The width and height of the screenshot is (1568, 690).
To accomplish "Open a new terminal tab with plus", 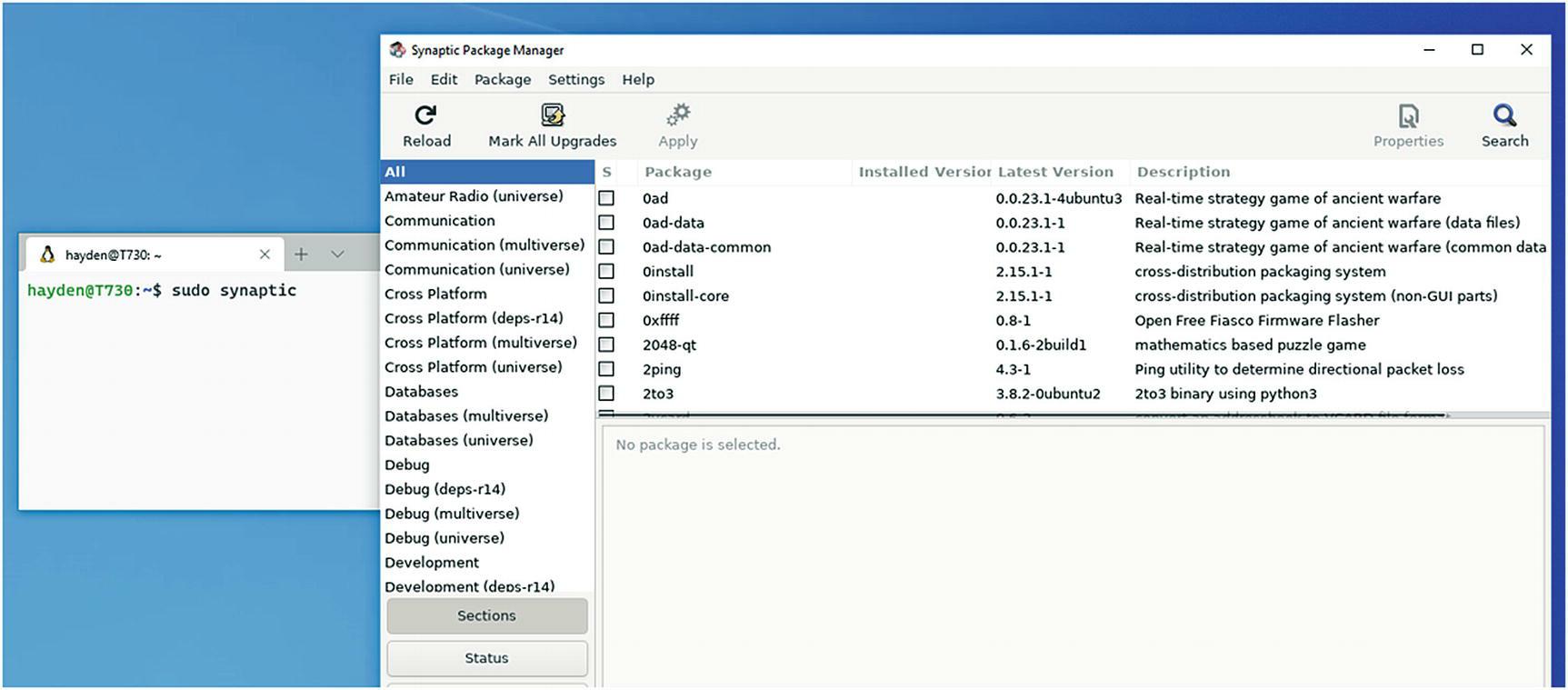I will (301, 255).
